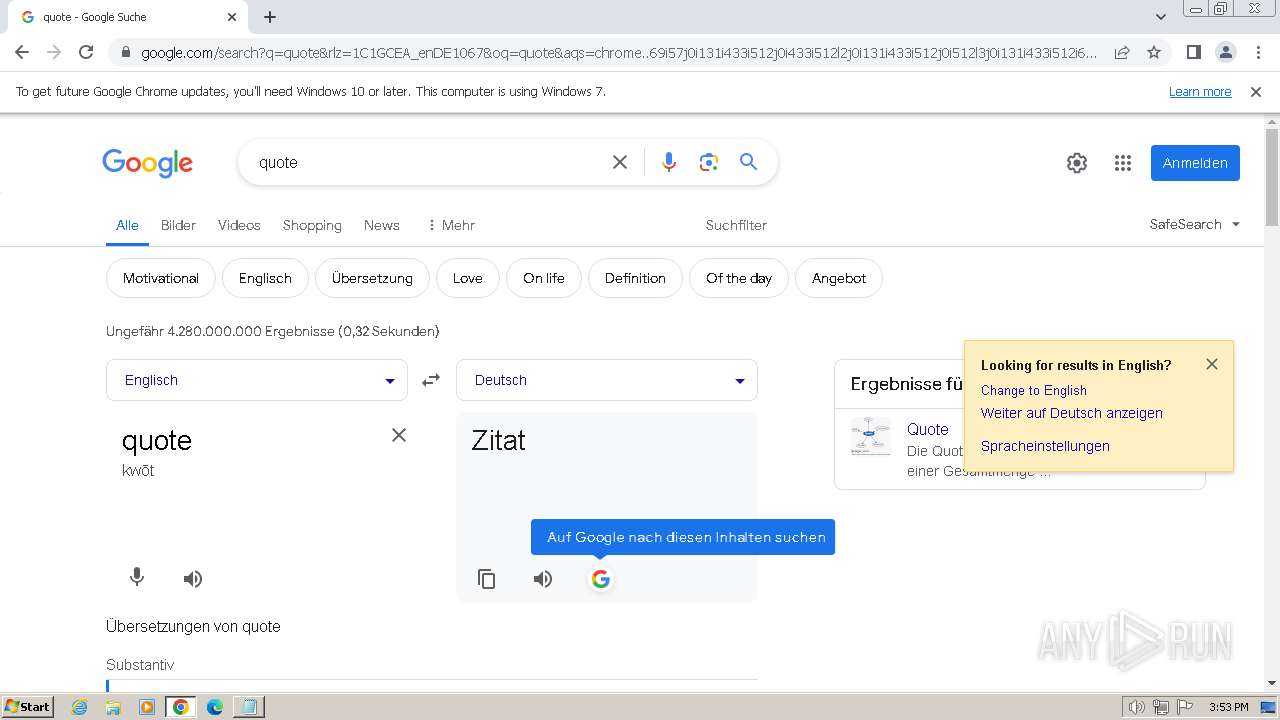Screen dimensions: 1280x720
Task: Clear the source word quote
Action: [399, 435]
